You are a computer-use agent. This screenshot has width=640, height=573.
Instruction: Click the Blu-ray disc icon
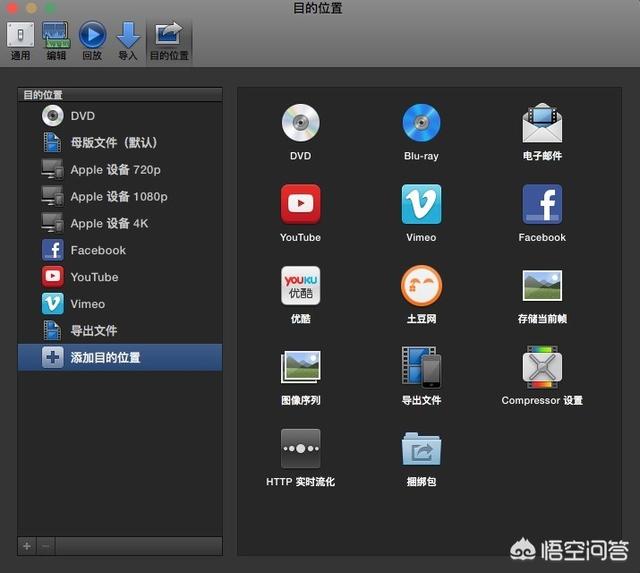click(421, 123)
